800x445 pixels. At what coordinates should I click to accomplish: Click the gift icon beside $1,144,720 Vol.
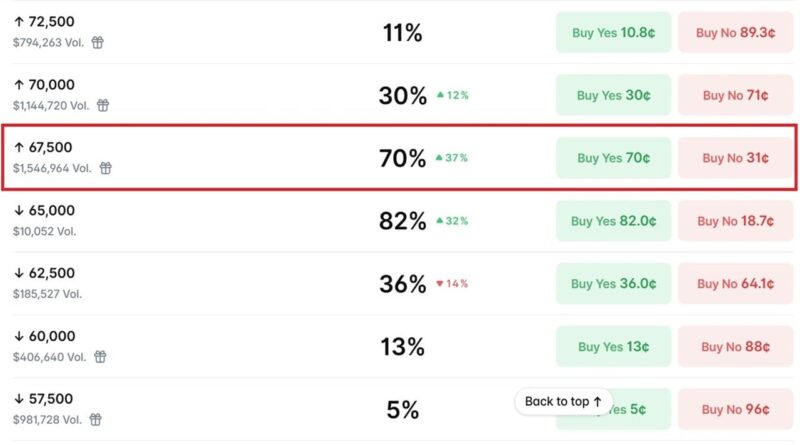[103, 105]
